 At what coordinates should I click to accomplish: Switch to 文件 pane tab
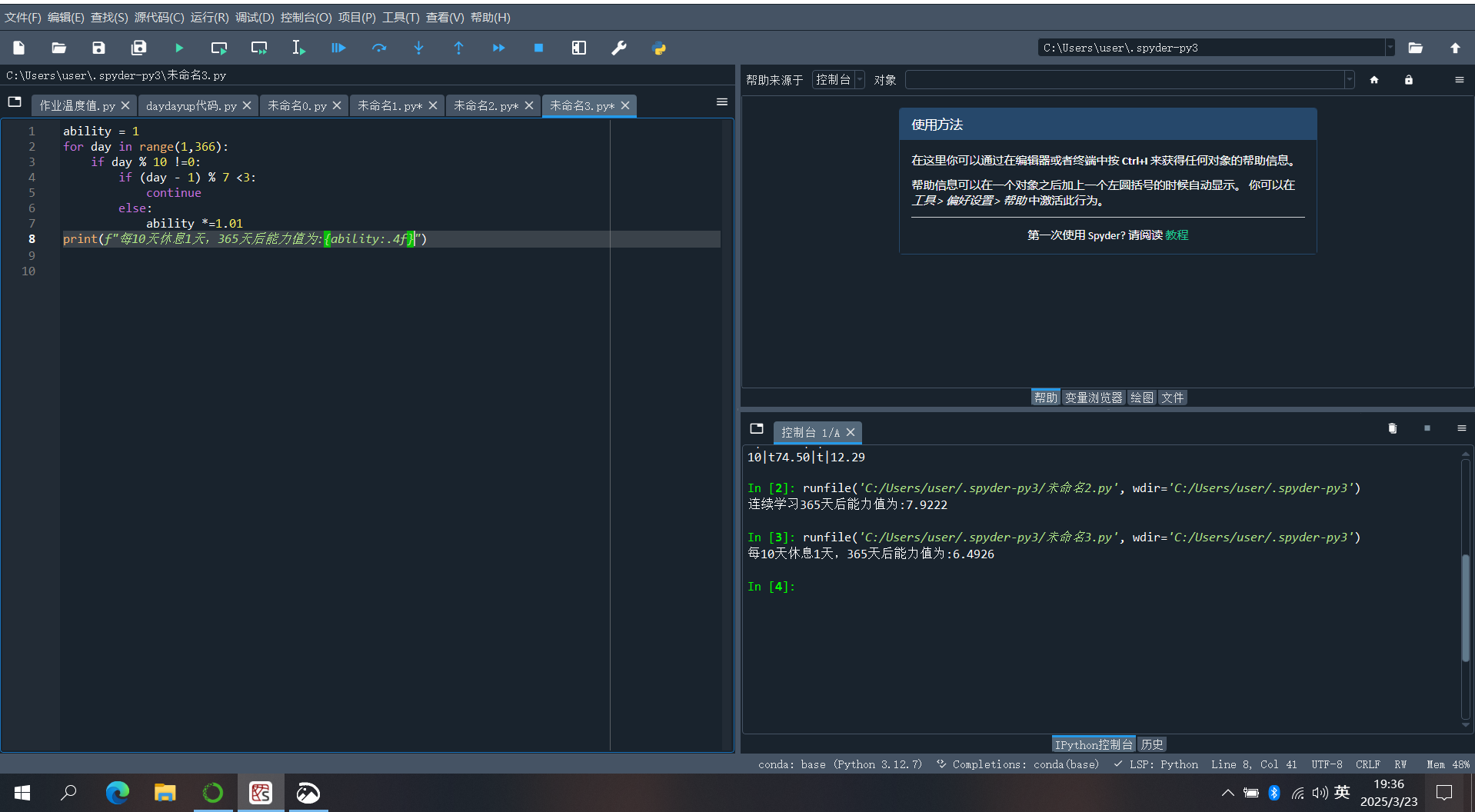[1172, 398]
